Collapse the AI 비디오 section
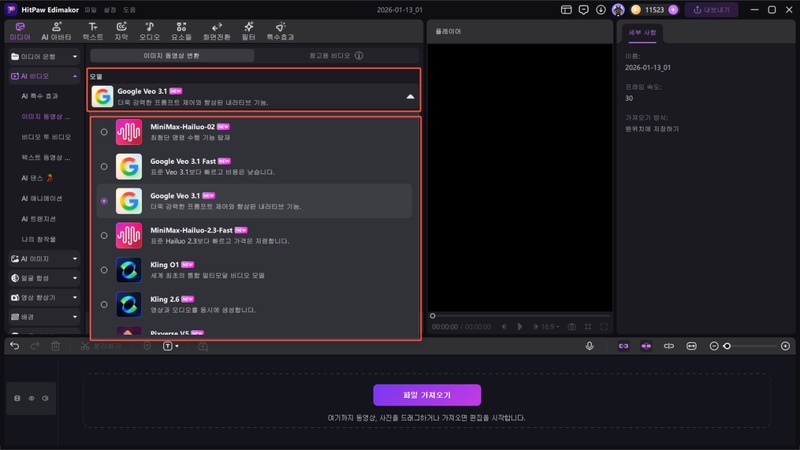800x450 pixels. point(74,76)
